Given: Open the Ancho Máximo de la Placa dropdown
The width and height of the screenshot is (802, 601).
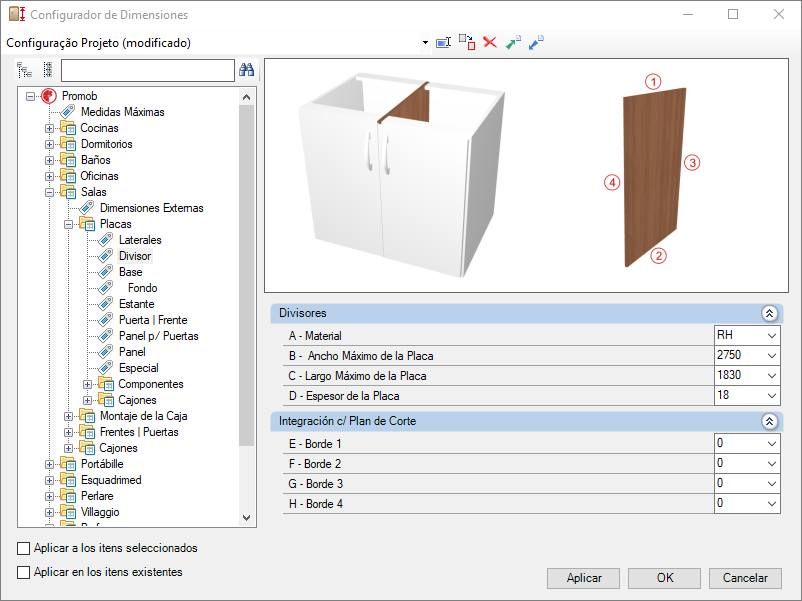Looking at the screenshot, I should click(772, 355).
